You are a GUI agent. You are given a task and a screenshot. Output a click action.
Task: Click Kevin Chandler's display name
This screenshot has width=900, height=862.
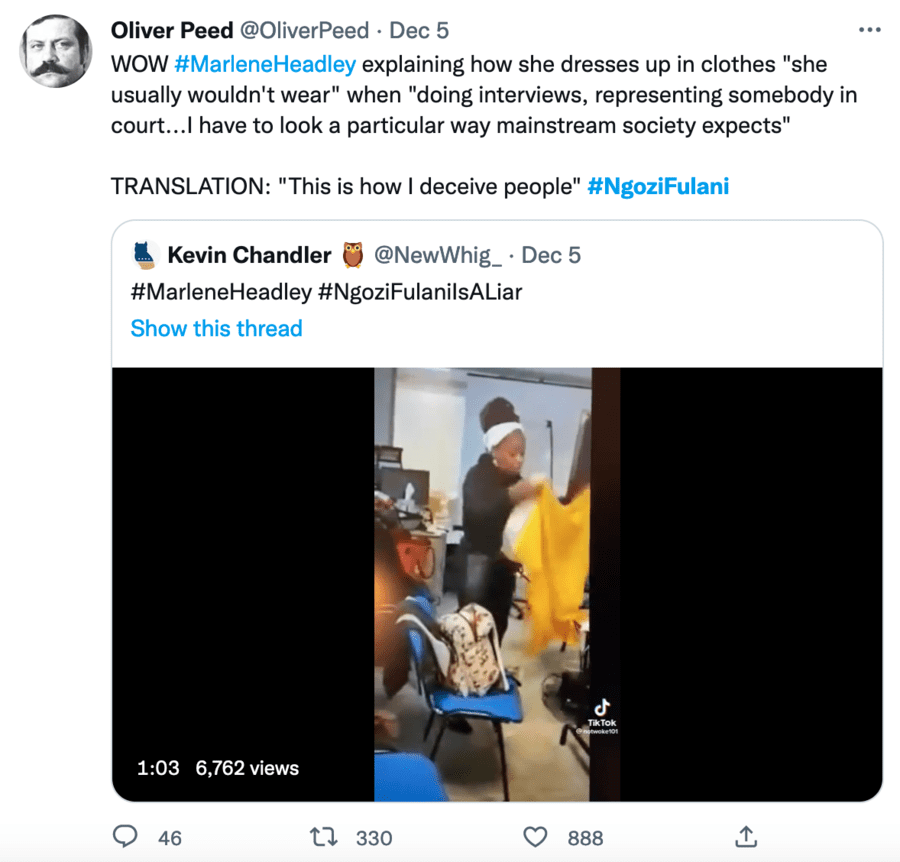tap(249, 255)
